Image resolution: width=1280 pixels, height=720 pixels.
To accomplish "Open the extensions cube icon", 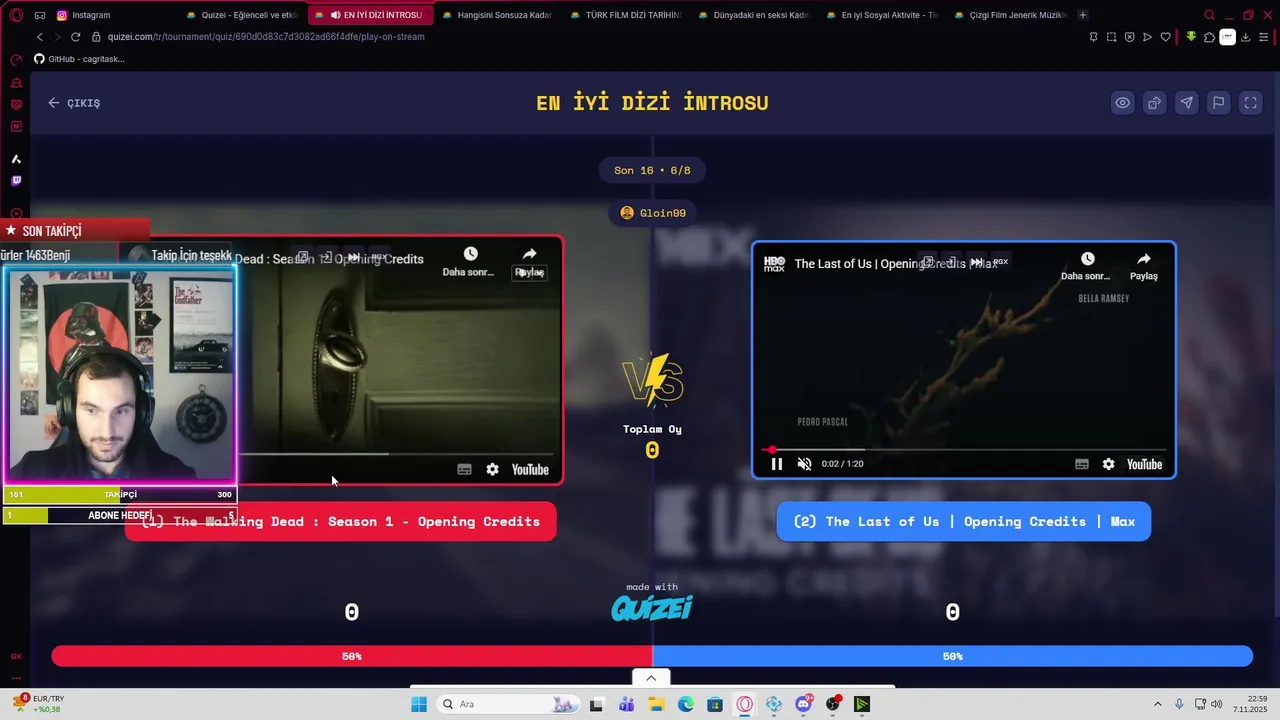I will click(1209, 37).
